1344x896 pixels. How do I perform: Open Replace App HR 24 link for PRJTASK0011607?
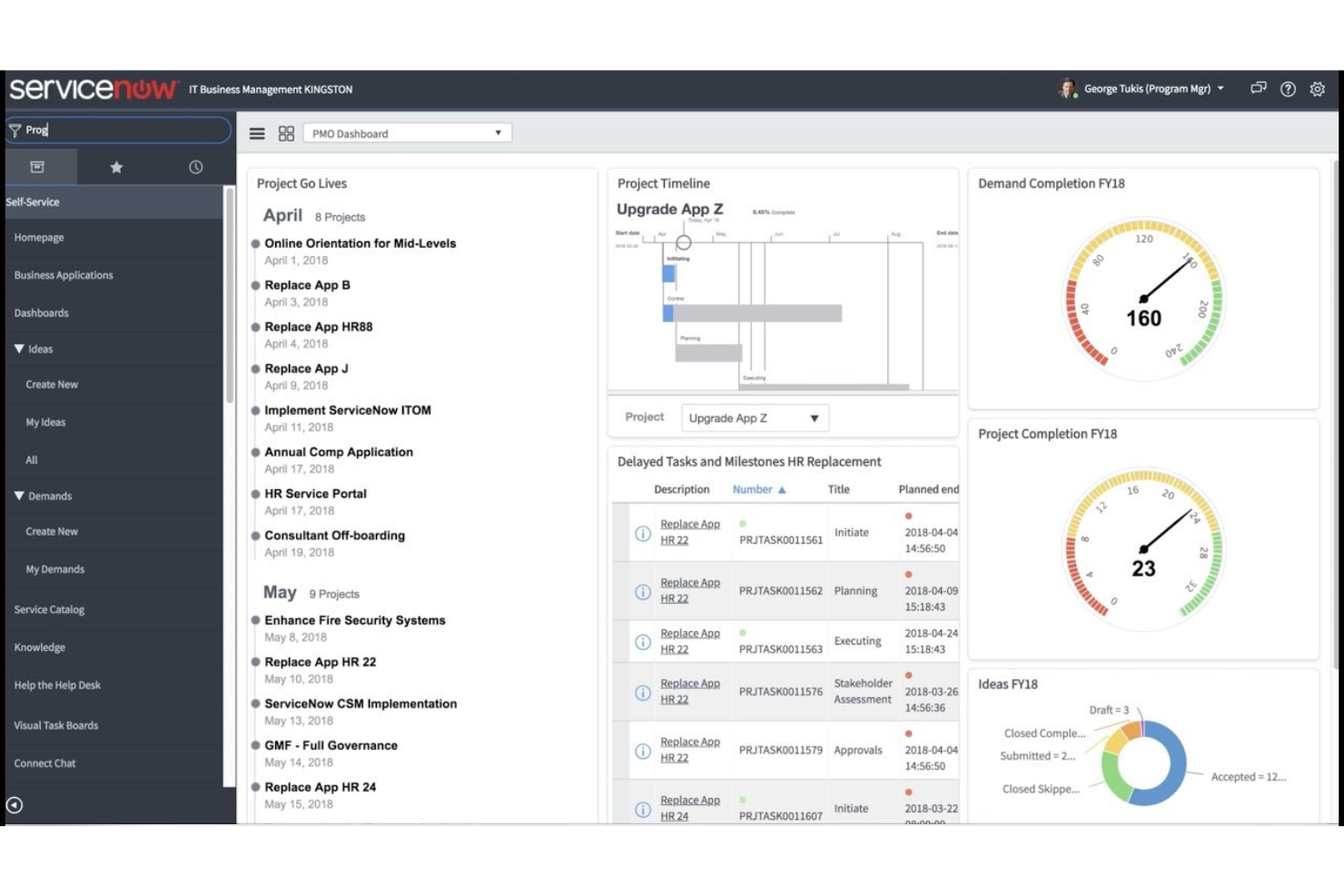point(689,808)
